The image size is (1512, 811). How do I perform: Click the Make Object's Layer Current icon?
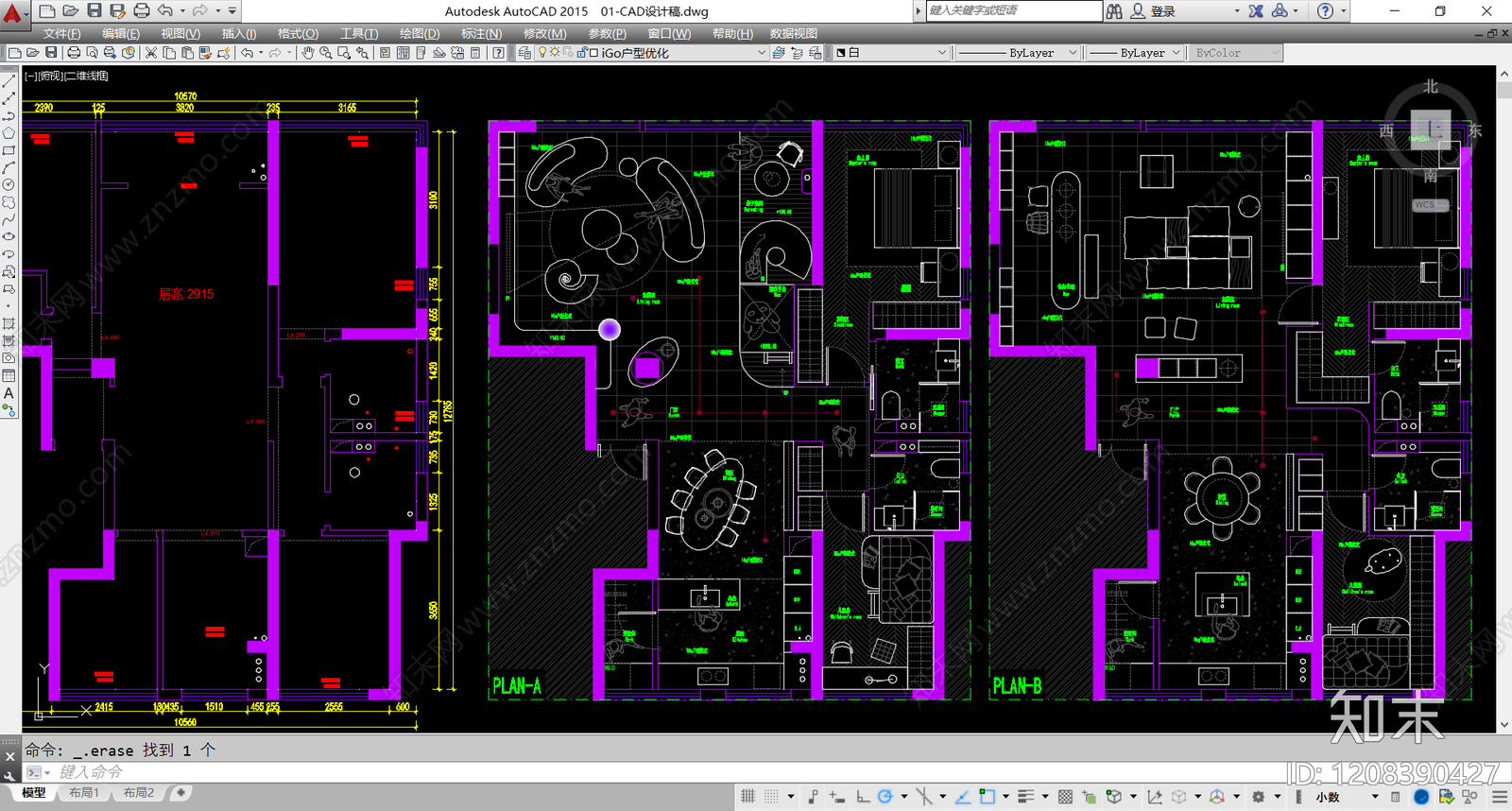pos(779,53)
